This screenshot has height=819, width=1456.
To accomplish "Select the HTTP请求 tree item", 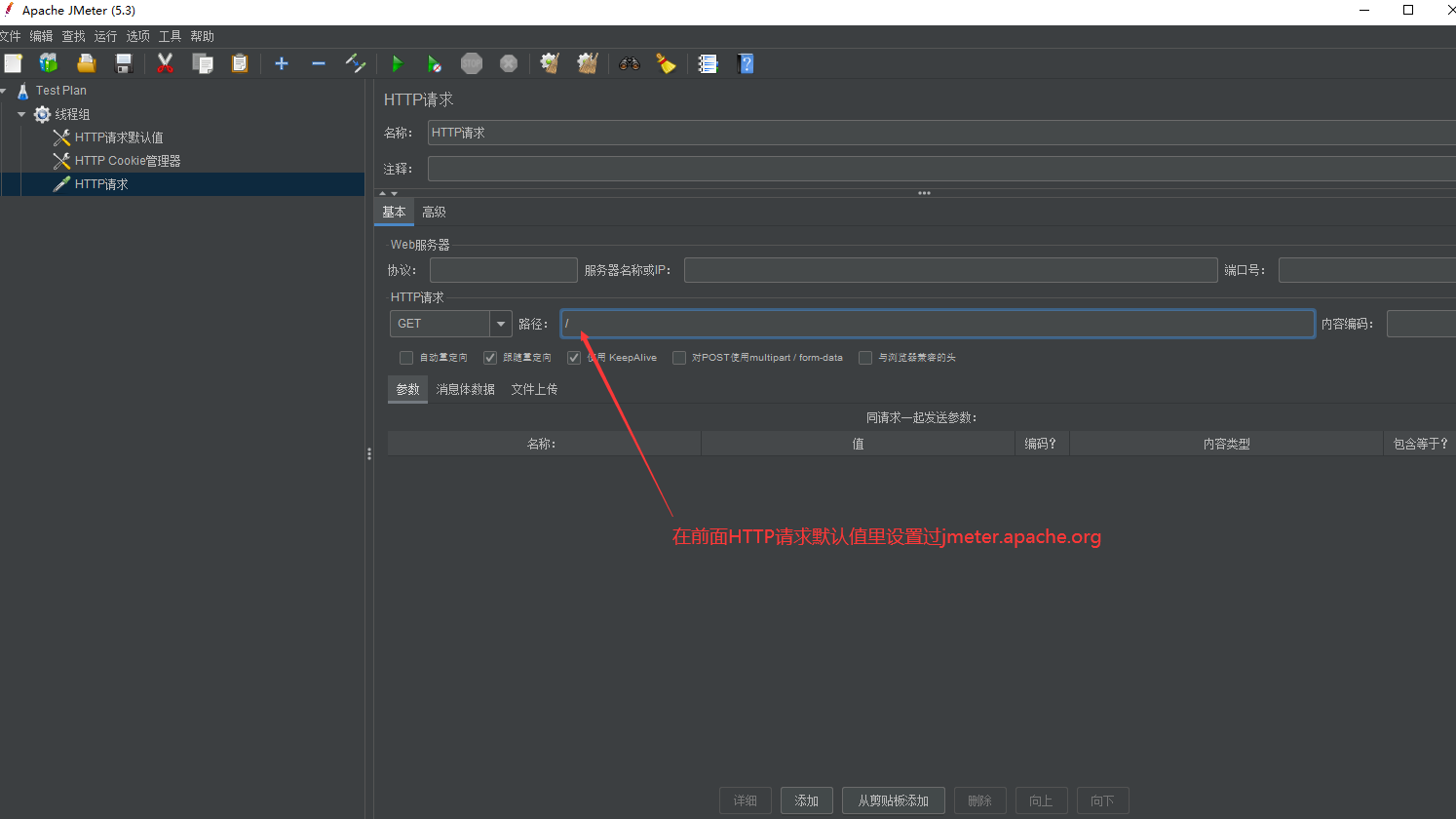I will (x=101, y=184).
